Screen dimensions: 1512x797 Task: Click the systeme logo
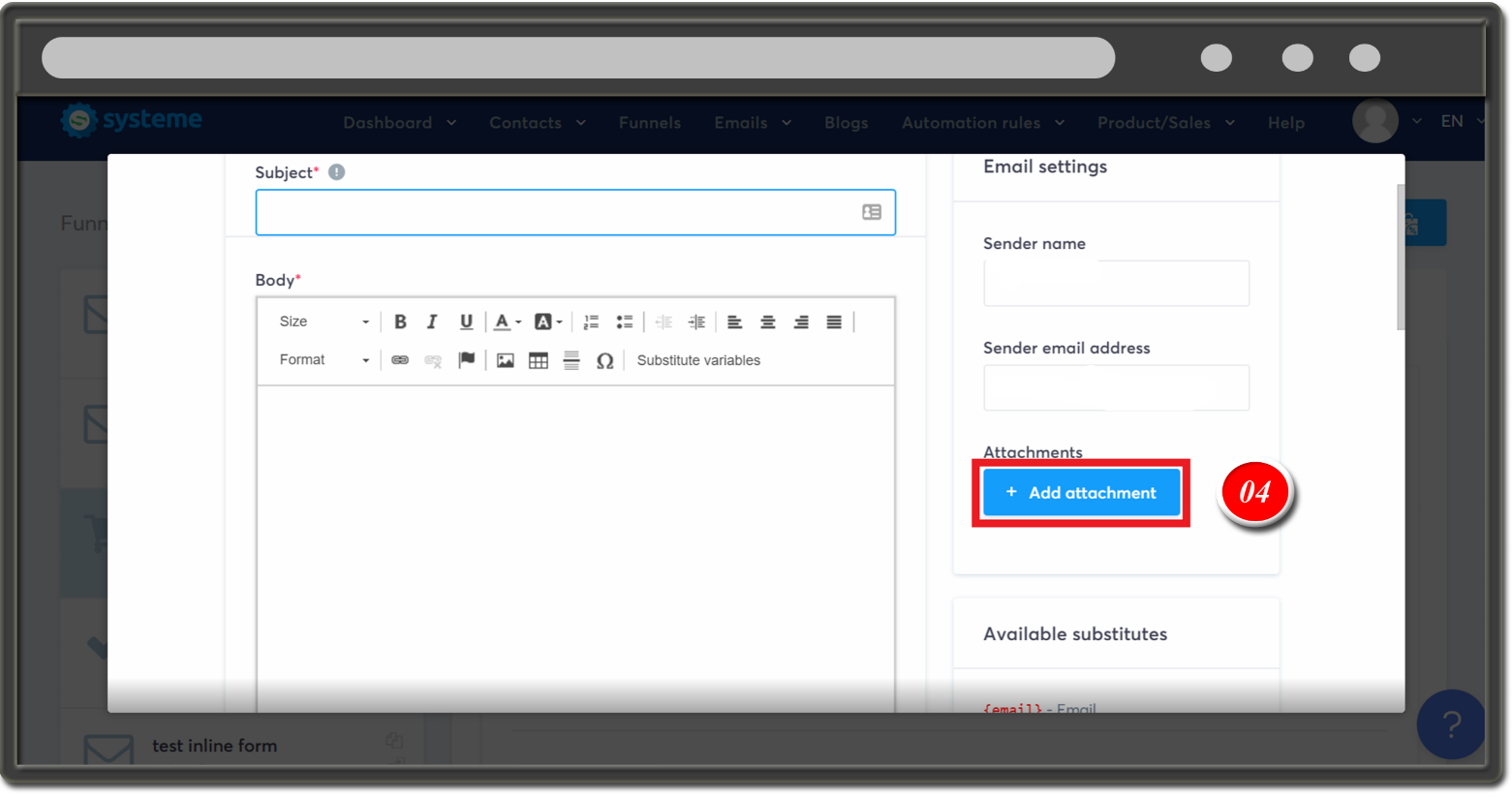click(132, 120)
